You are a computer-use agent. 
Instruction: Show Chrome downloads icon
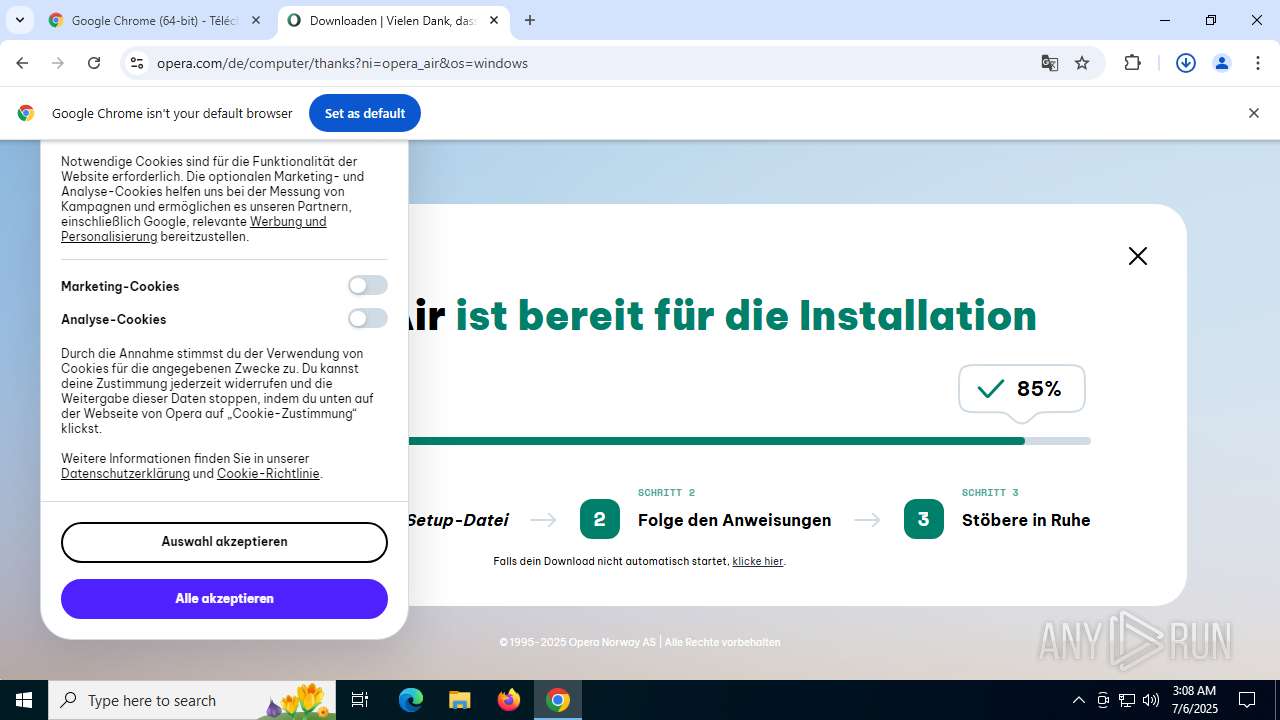1186,63
